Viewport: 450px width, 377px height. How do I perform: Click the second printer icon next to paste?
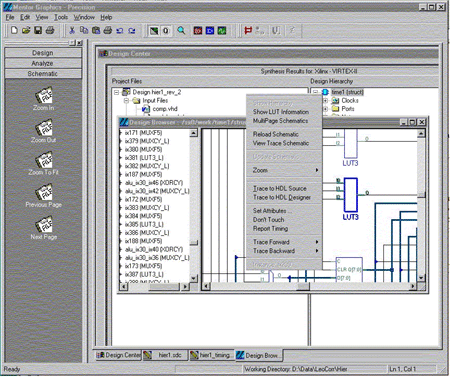pos(108,31)
